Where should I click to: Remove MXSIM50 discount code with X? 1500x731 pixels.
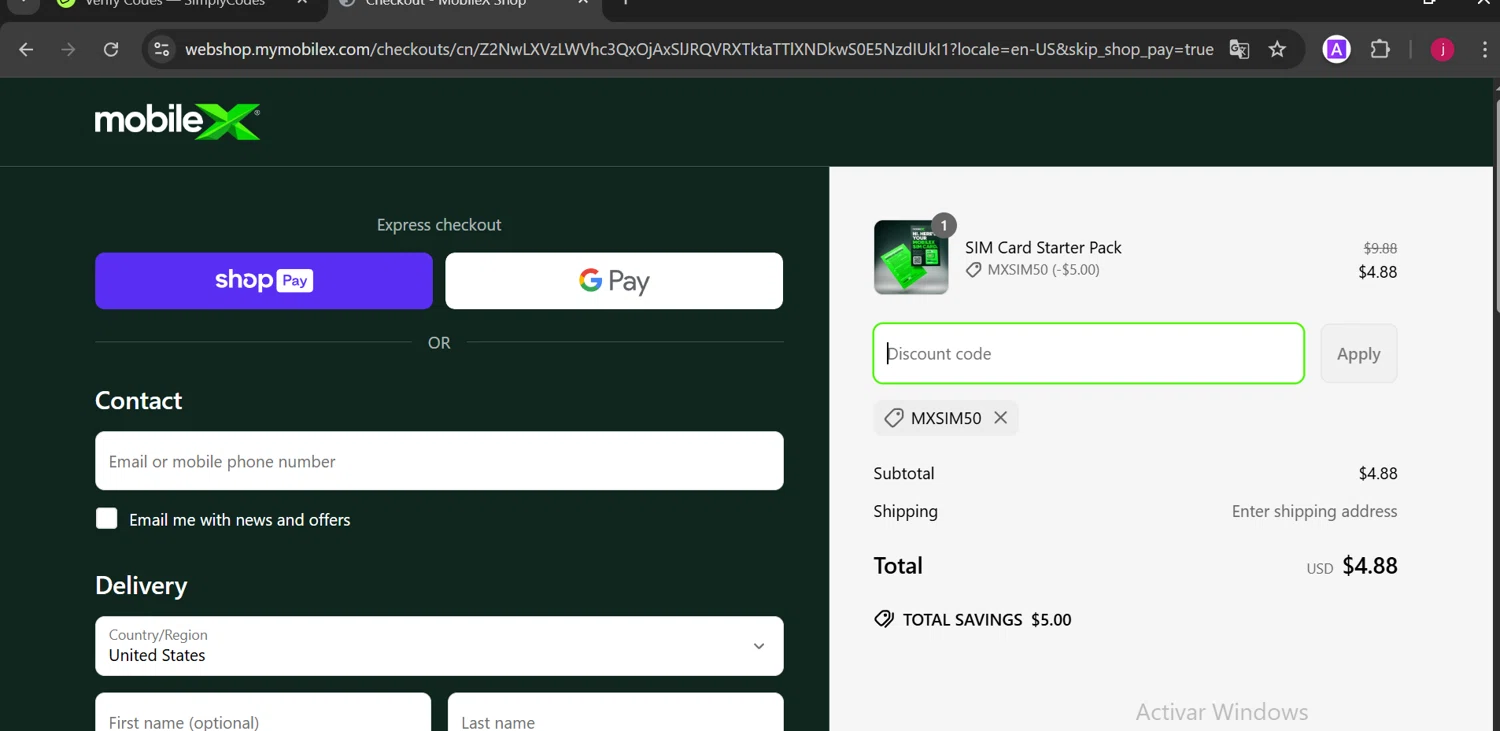1001,418
